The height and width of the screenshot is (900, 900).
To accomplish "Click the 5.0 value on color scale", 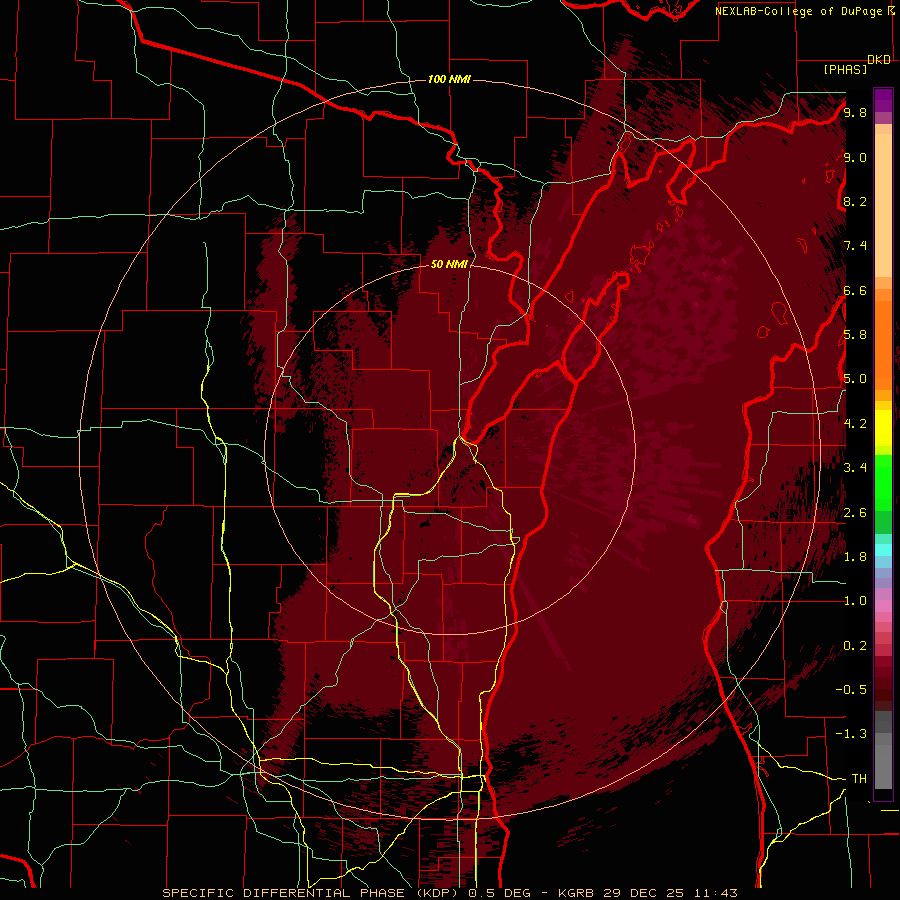I will point(855,379).
